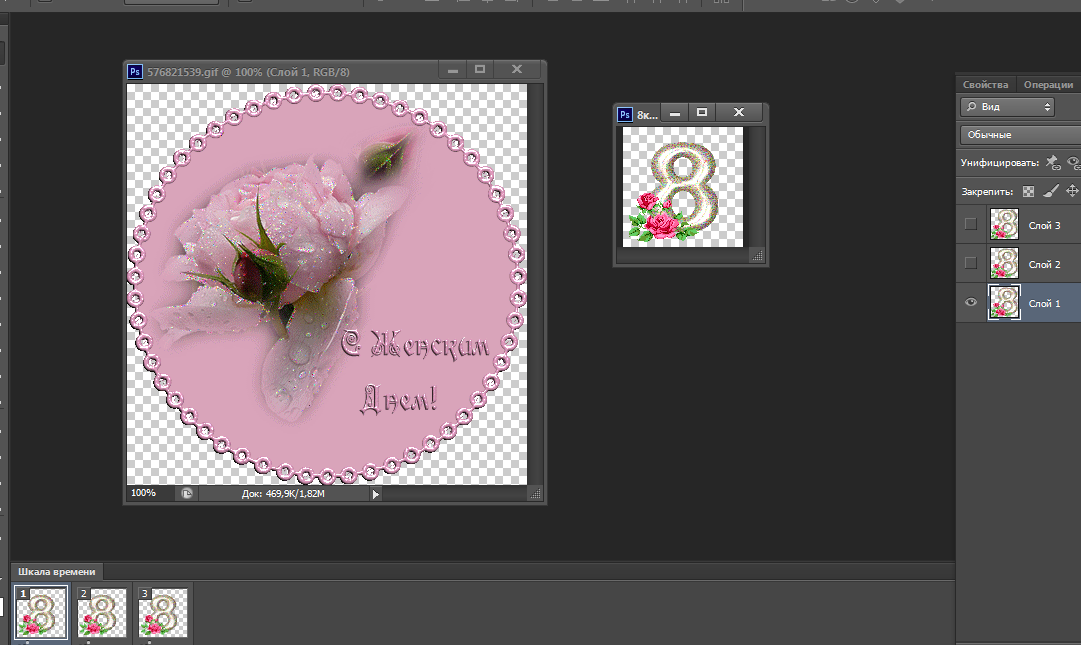Click the 100% zoom field in status bar
The height and width of the screenshot is (645, 1081).
tap(144, 493)
